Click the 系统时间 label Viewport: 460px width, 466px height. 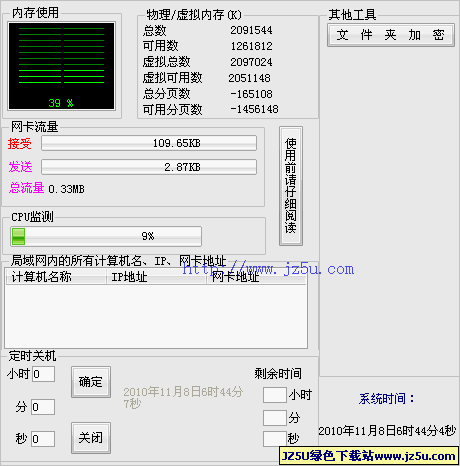pyautogui.click(x=386, y=399)
